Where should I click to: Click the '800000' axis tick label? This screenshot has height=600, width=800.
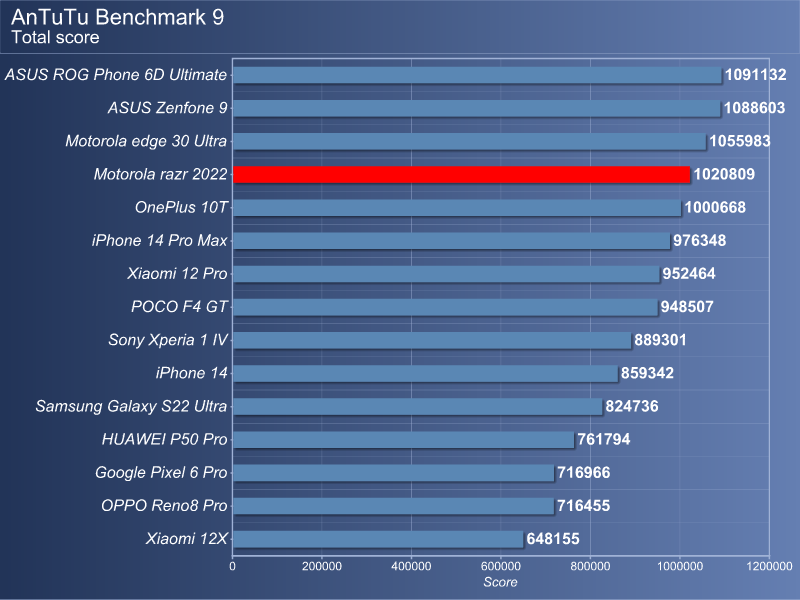(590, 566)
